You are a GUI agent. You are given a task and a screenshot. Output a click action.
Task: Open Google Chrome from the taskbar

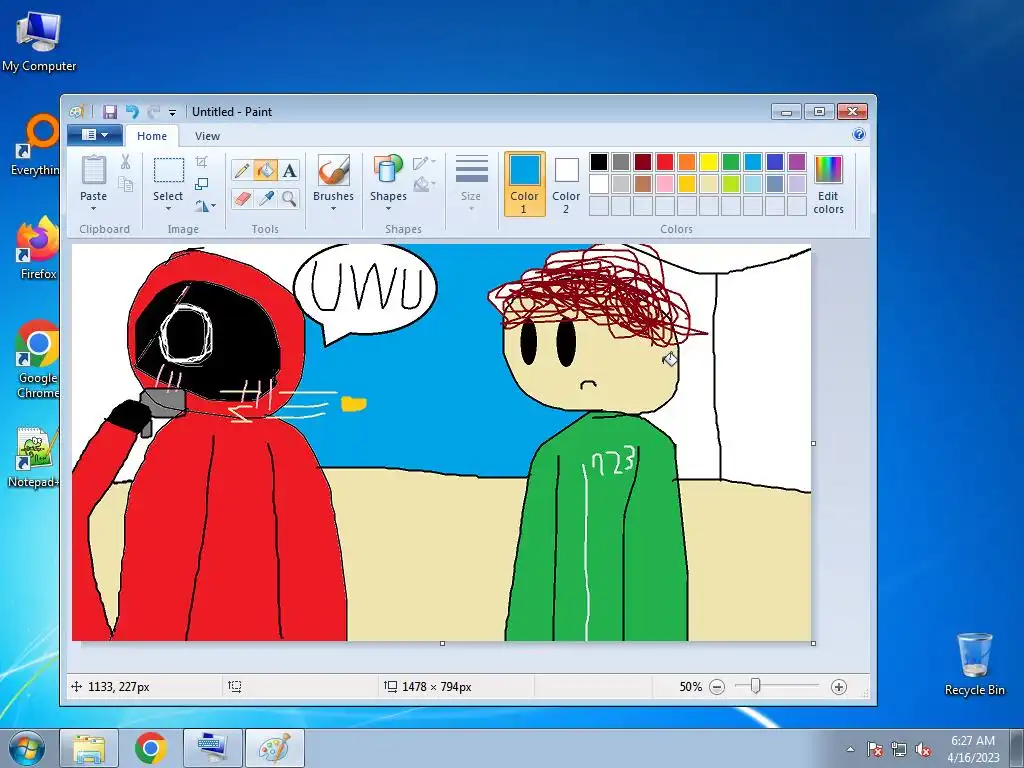tap(151, 748)
